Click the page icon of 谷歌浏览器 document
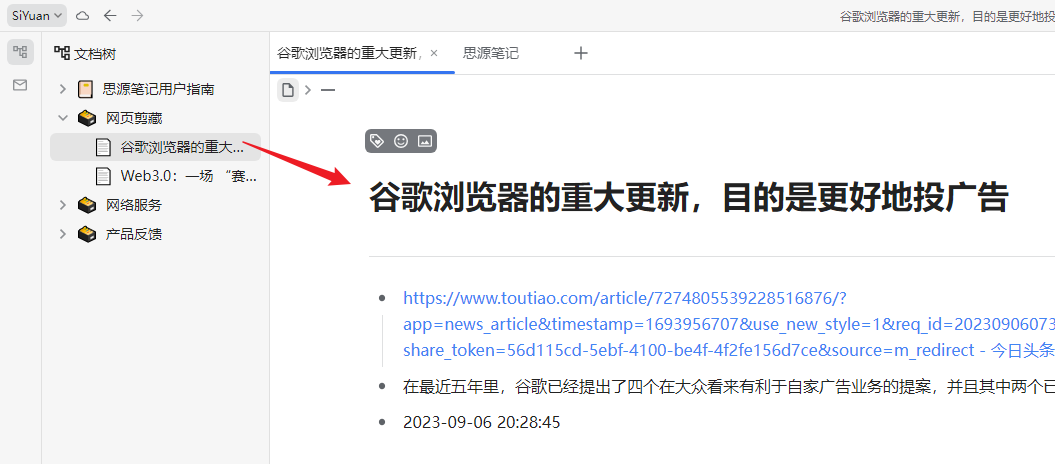This screenshot has width=1055, height=464. point(103,147)
